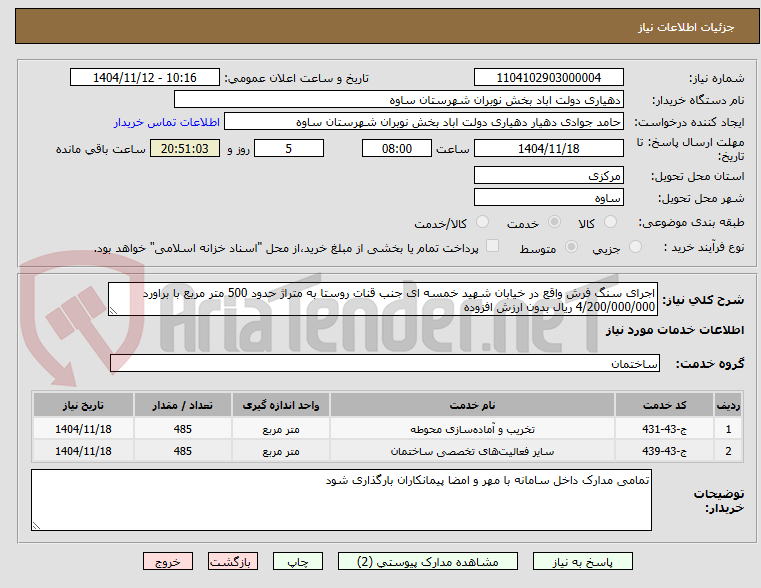Viewport: 761px width, 588px height.
Task: Click the 'ردیف' column header
Action: pyautogui.click(x=728, y=405)
